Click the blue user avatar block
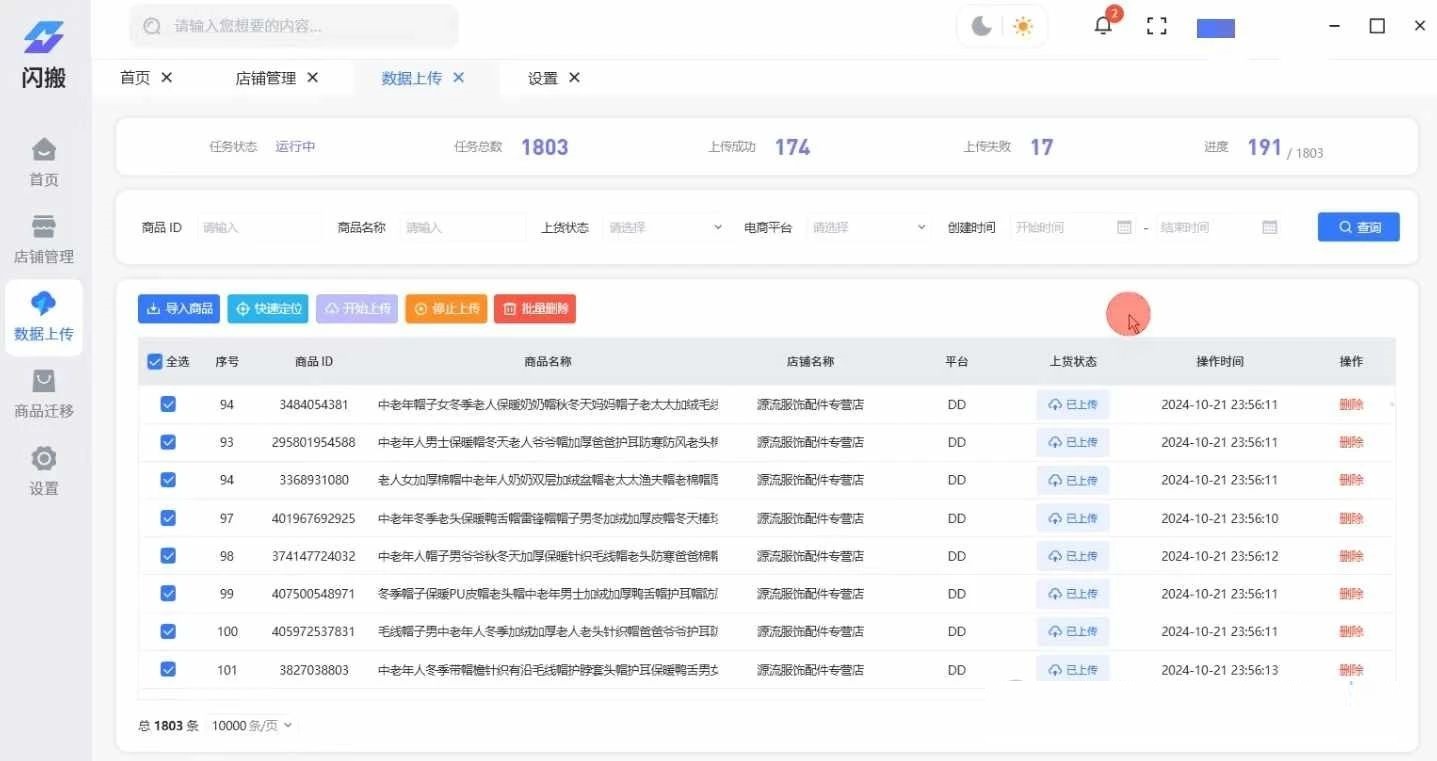 [x=1216, y=28]
